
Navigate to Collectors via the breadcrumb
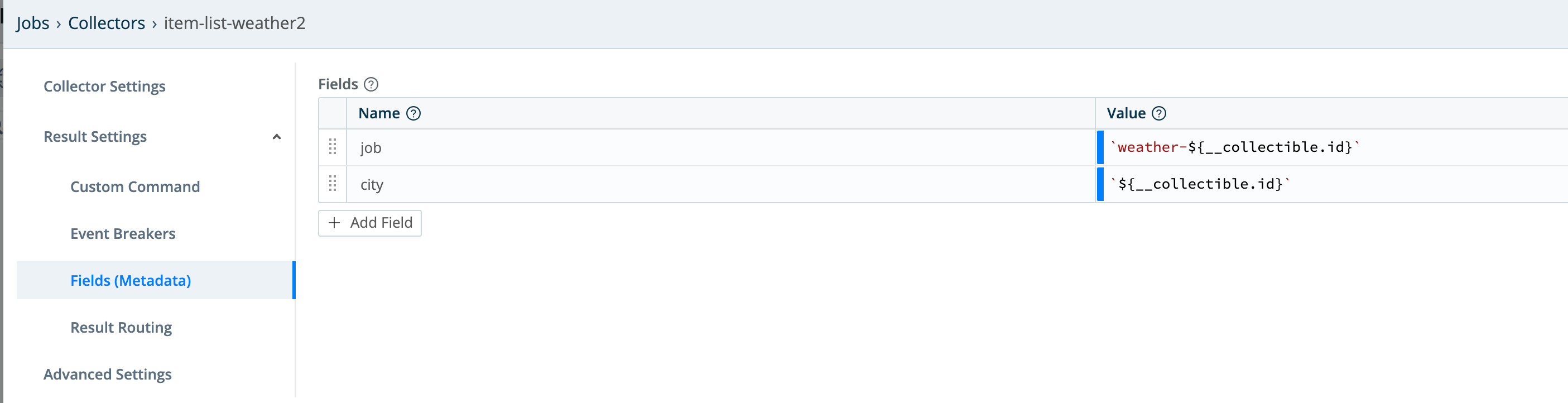(106, 23)
